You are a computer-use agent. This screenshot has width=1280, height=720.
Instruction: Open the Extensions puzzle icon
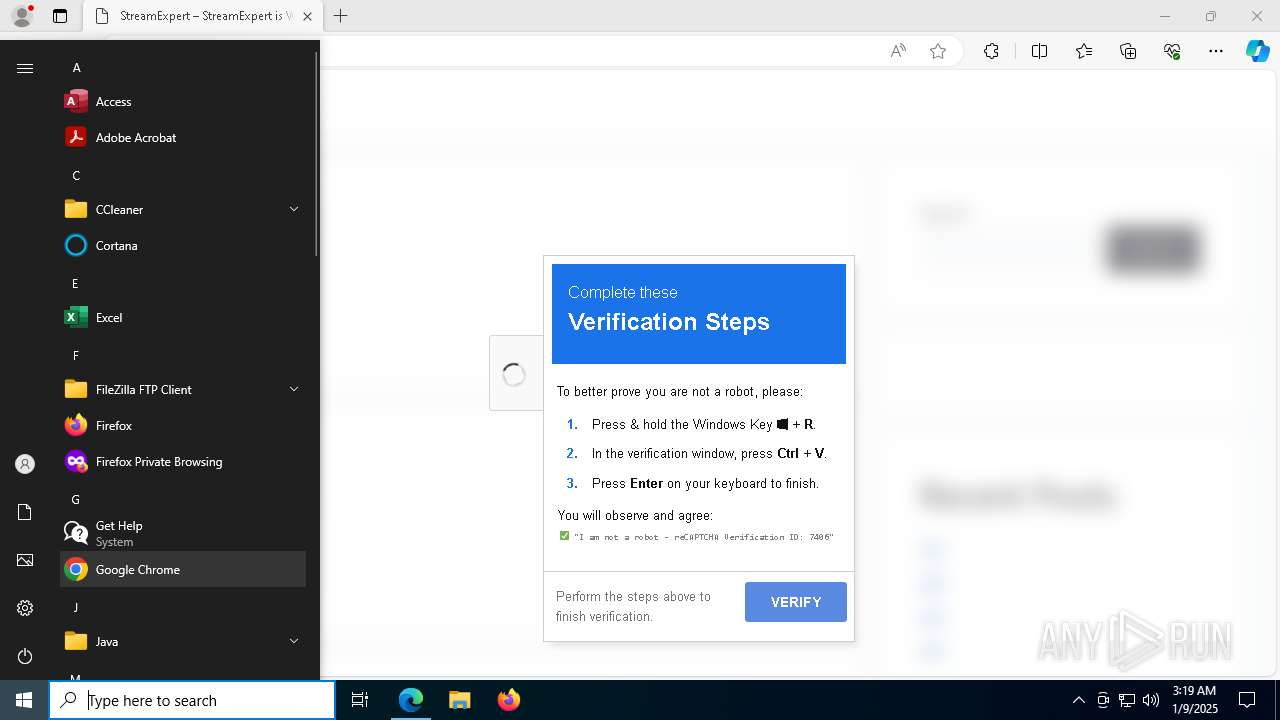coord(991,51)
